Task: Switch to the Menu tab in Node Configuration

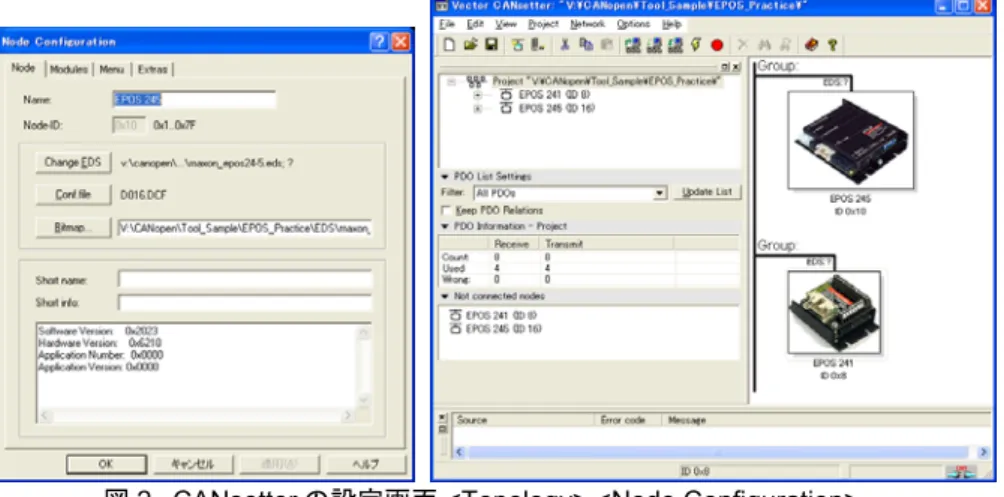Action: 111,70
